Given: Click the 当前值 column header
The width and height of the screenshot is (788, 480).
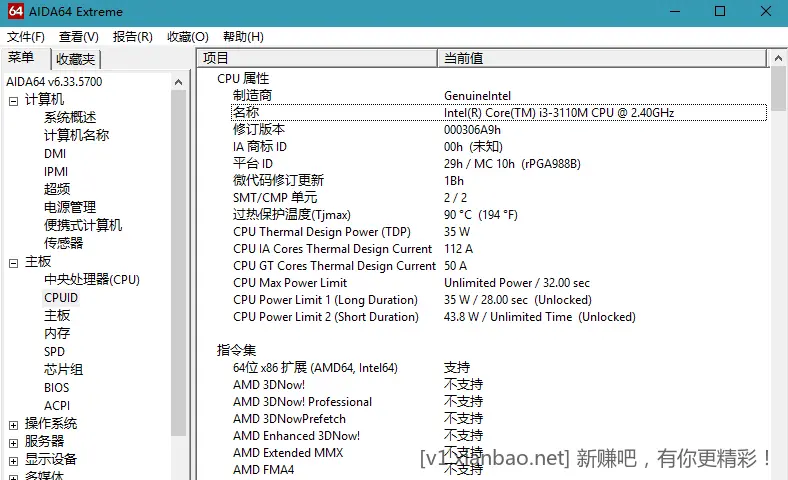Looking at the screenshot, I should [602, 58].
